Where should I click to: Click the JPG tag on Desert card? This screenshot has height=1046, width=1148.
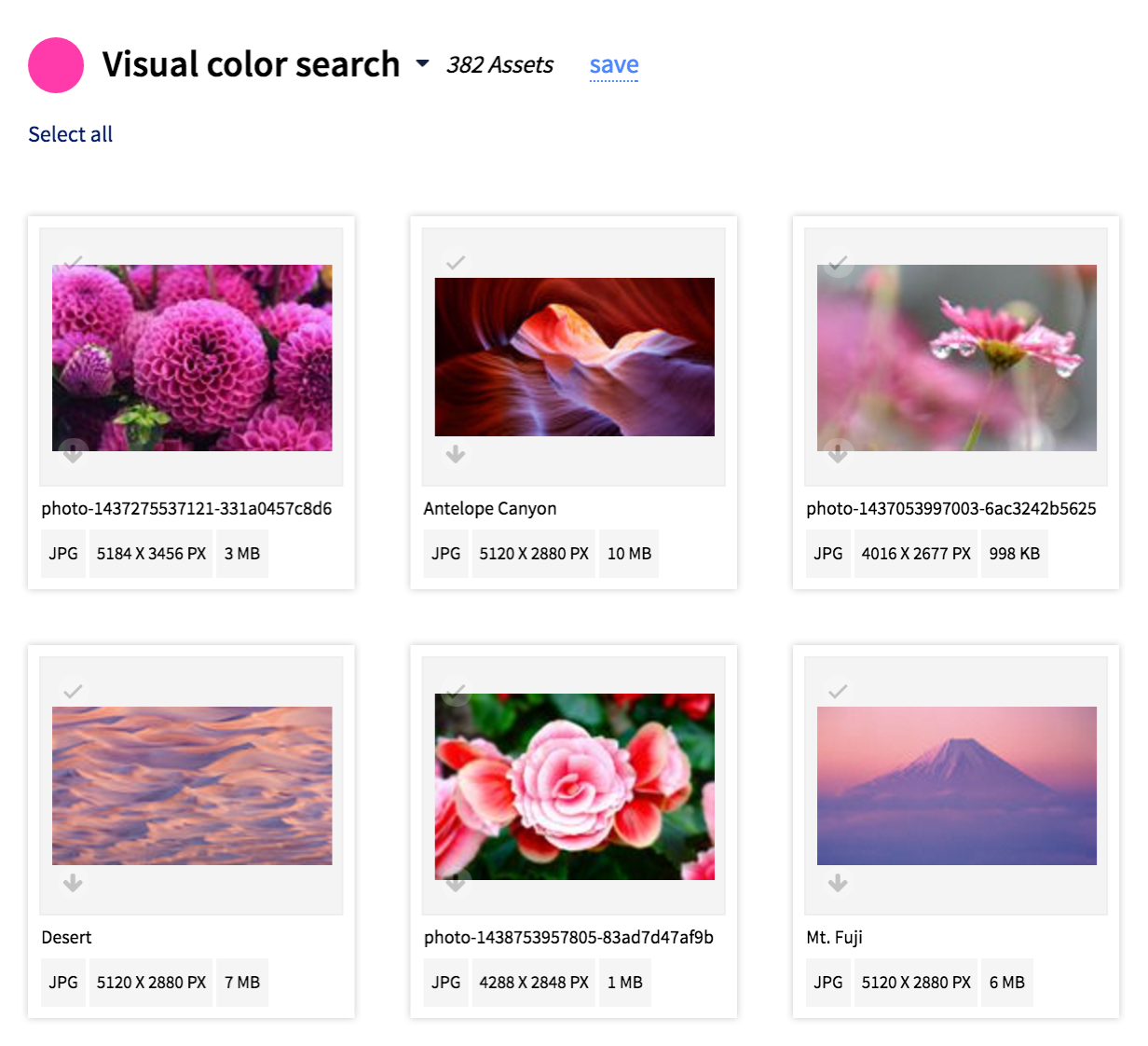(x=63, y=983)
